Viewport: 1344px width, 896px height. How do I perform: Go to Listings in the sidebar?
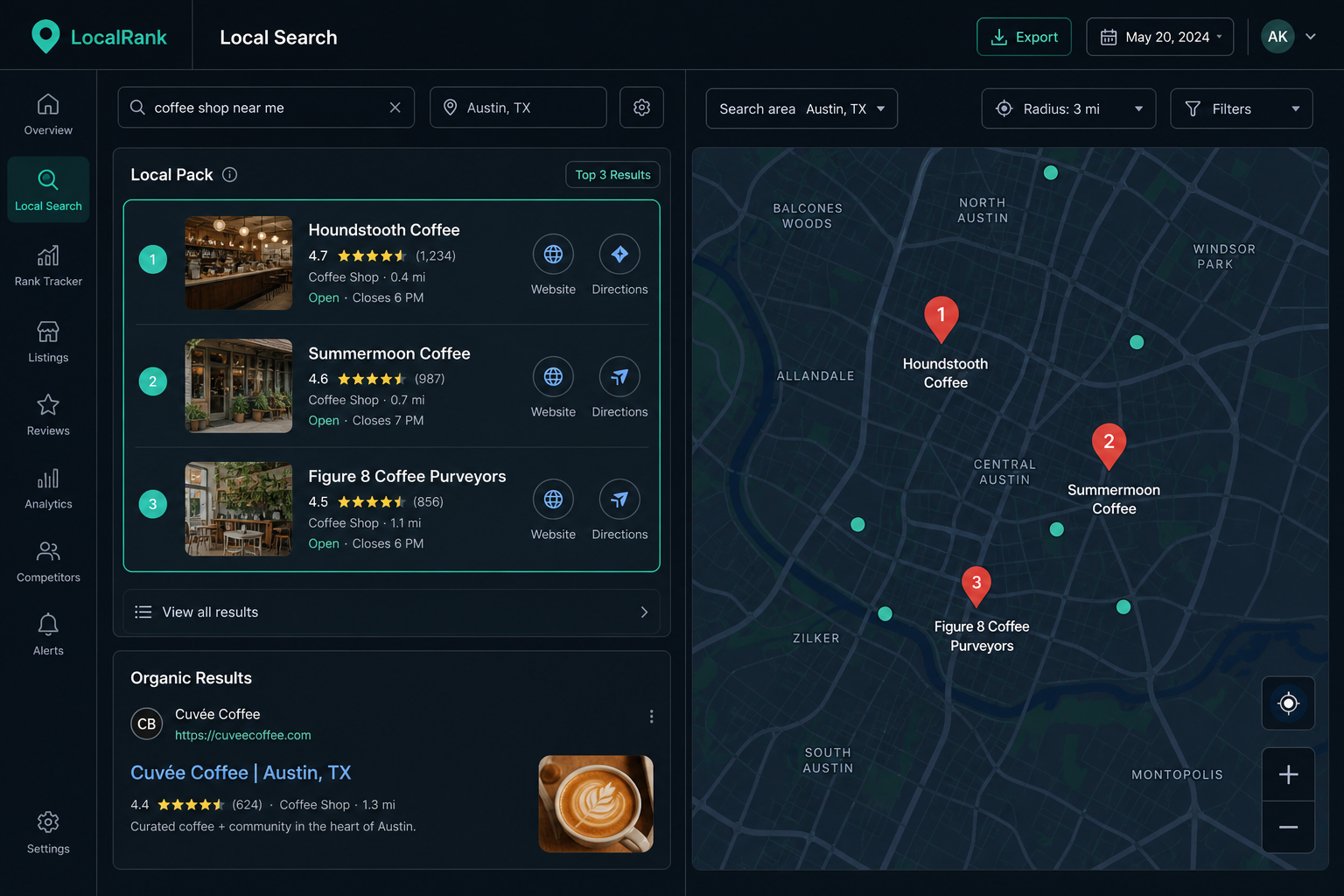click(x=48, y=342)
